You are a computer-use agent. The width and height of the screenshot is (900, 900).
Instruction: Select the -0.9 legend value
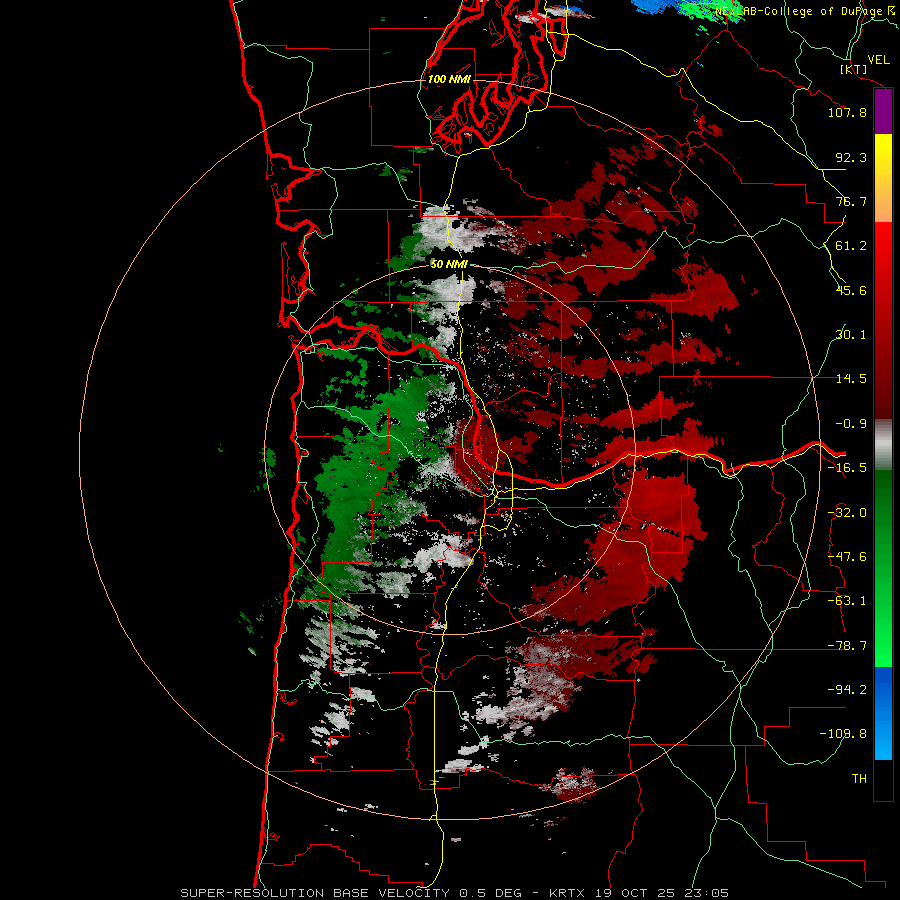(x=851, y=424)
